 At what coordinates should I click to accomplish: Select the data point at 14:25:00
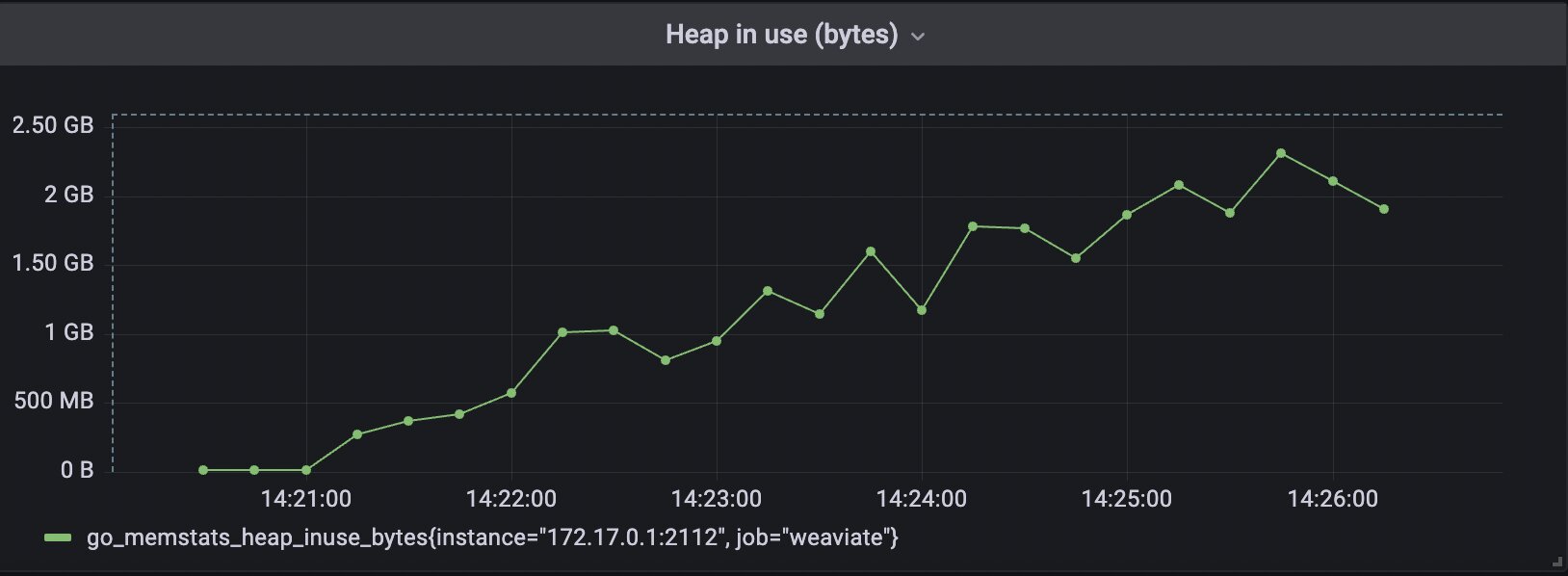tap(1127, 215)
